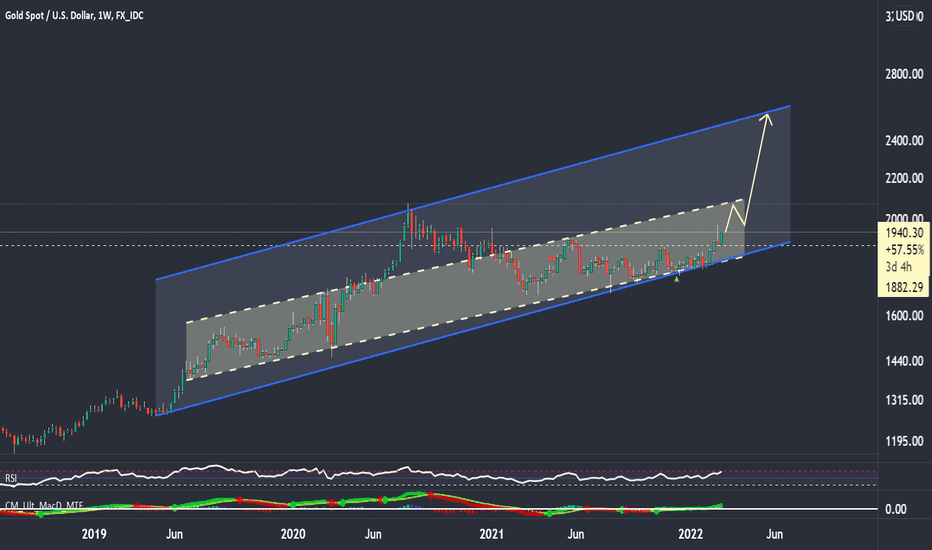The width and height of the screenshot is (932, 550).
Task: Click the 0.00 MACD axis label
Action: click(x=896, y=509)
